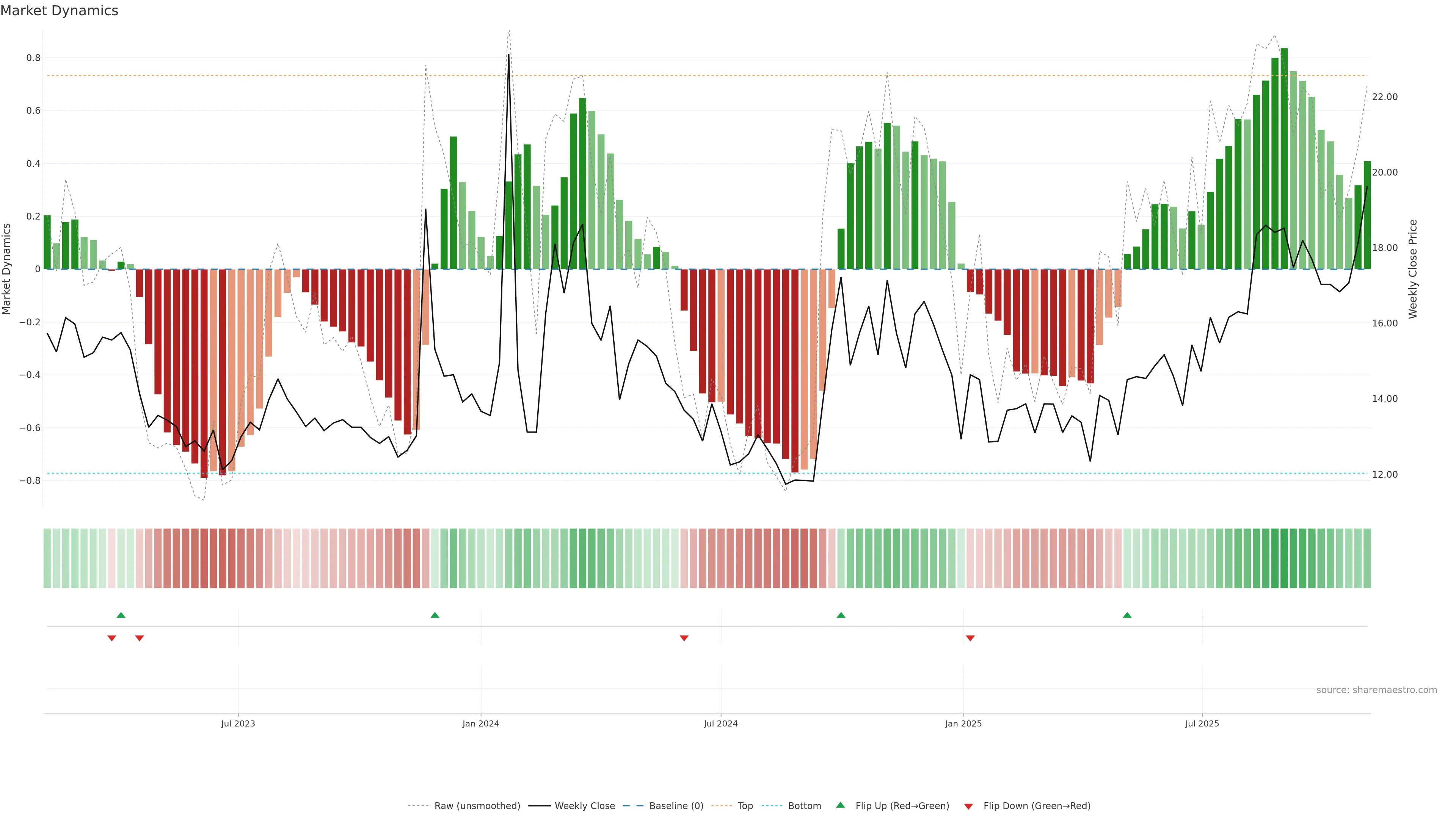Click the Market Dynamics chart title
Screen dimensions: 1456x819
point(60,11)
